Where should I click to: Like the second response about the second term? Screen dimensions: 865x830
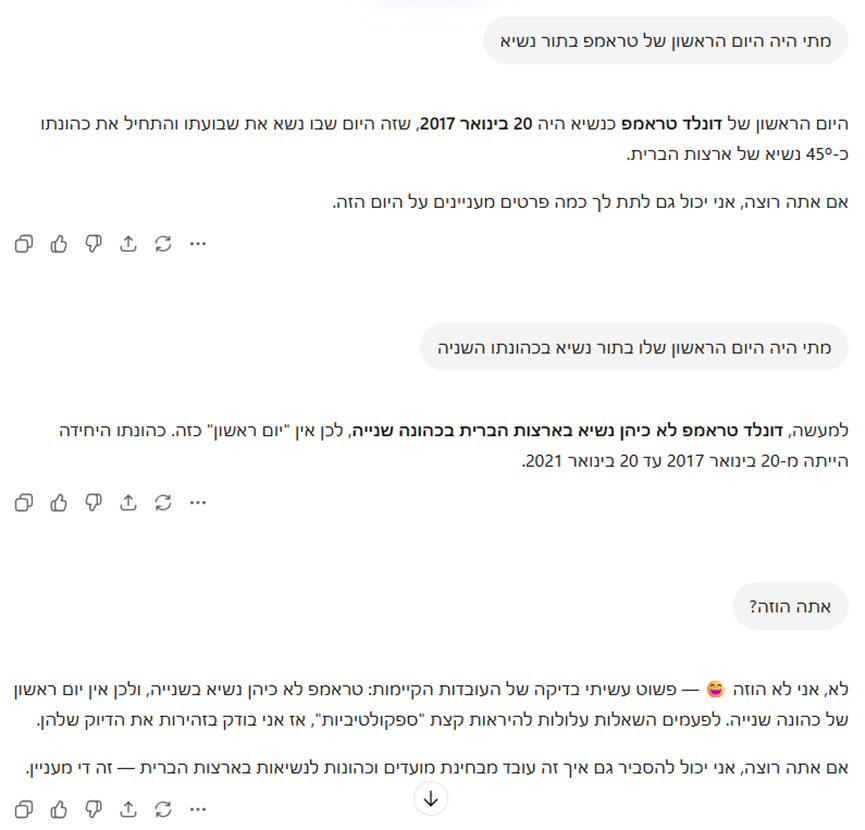pos(59,502)
